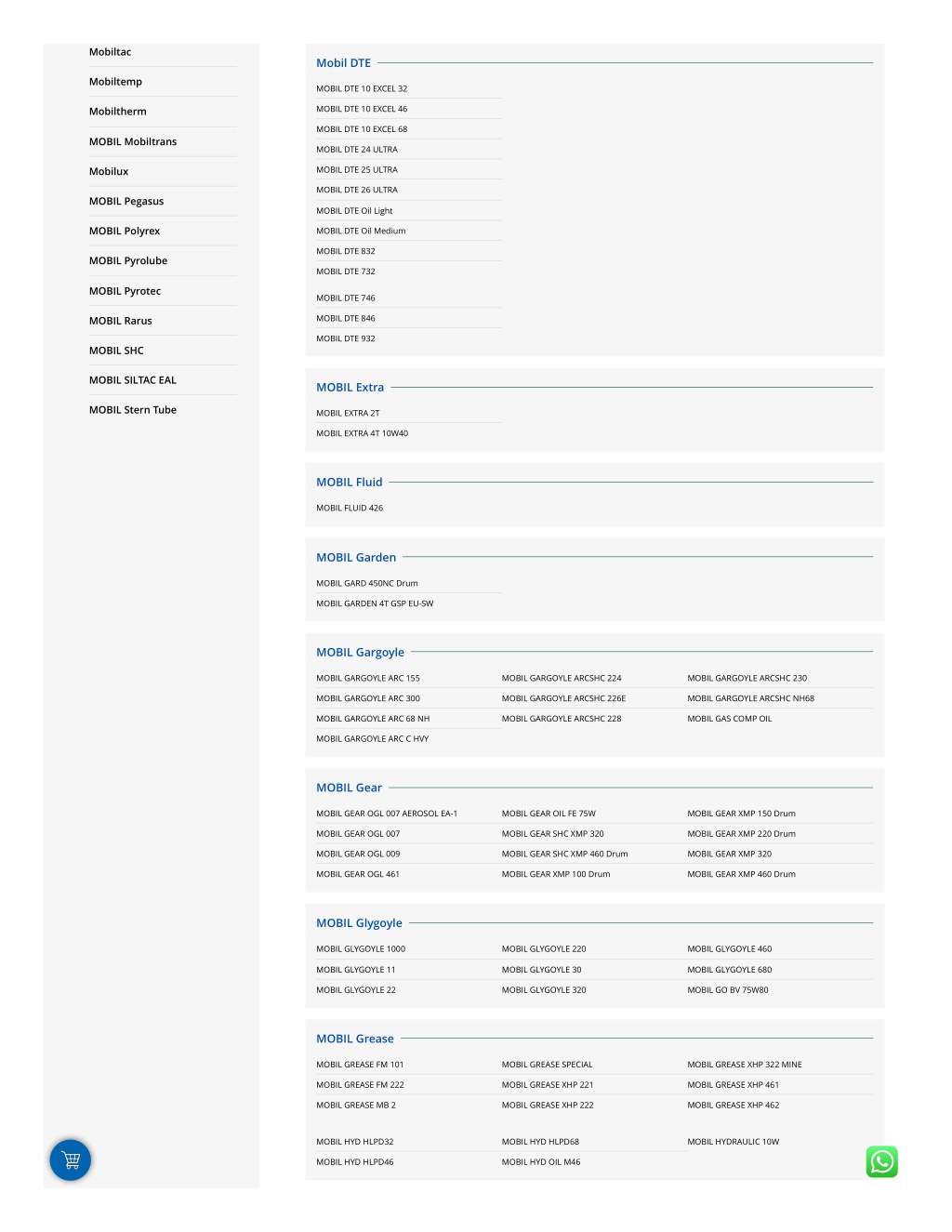Open MOBIL DTE 26 ULTRA product
Image resolution: width=952 pixels, height=1232 pixels.
pyautogui.click(x=357, y=190)
